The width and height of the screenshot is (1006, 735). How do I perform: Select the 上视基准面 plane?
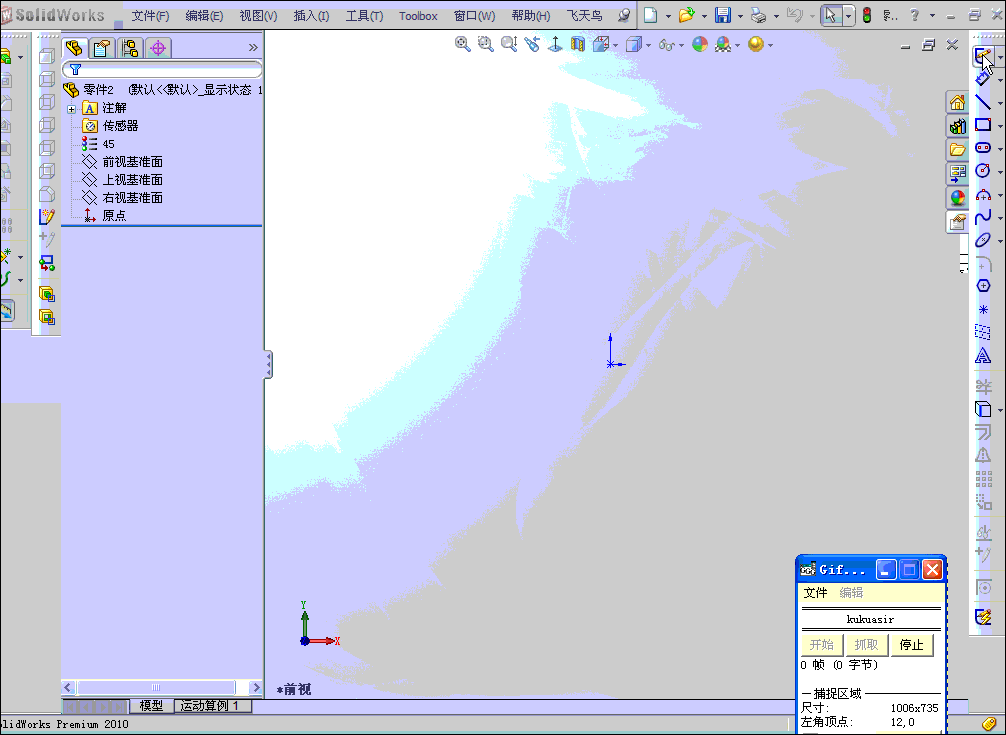point(132,180)
